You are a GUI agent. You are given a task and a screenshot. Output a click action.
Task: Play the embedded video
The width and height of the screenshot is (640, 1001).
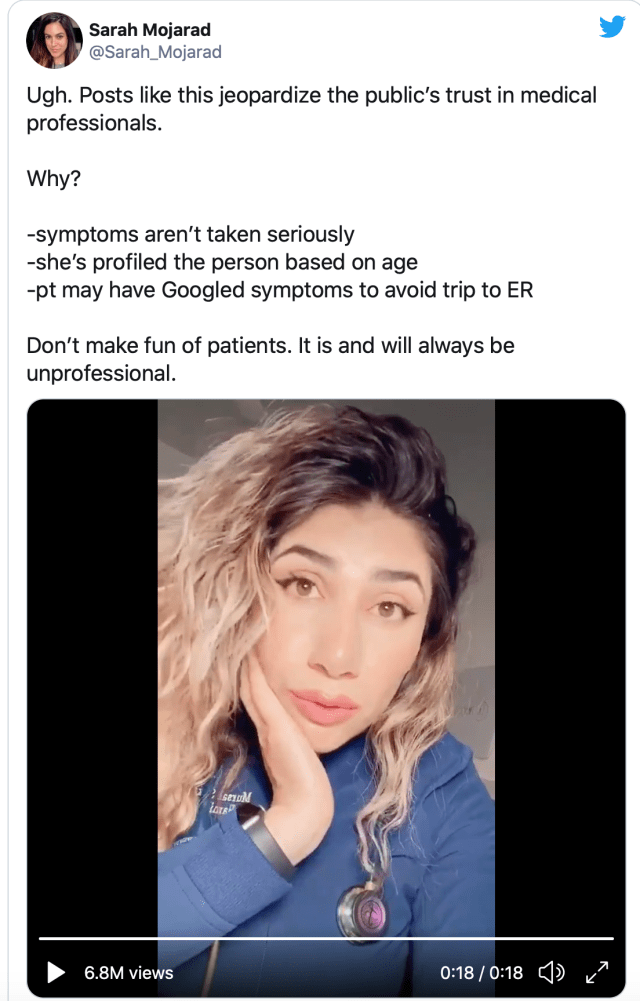(x=56, y=972)
